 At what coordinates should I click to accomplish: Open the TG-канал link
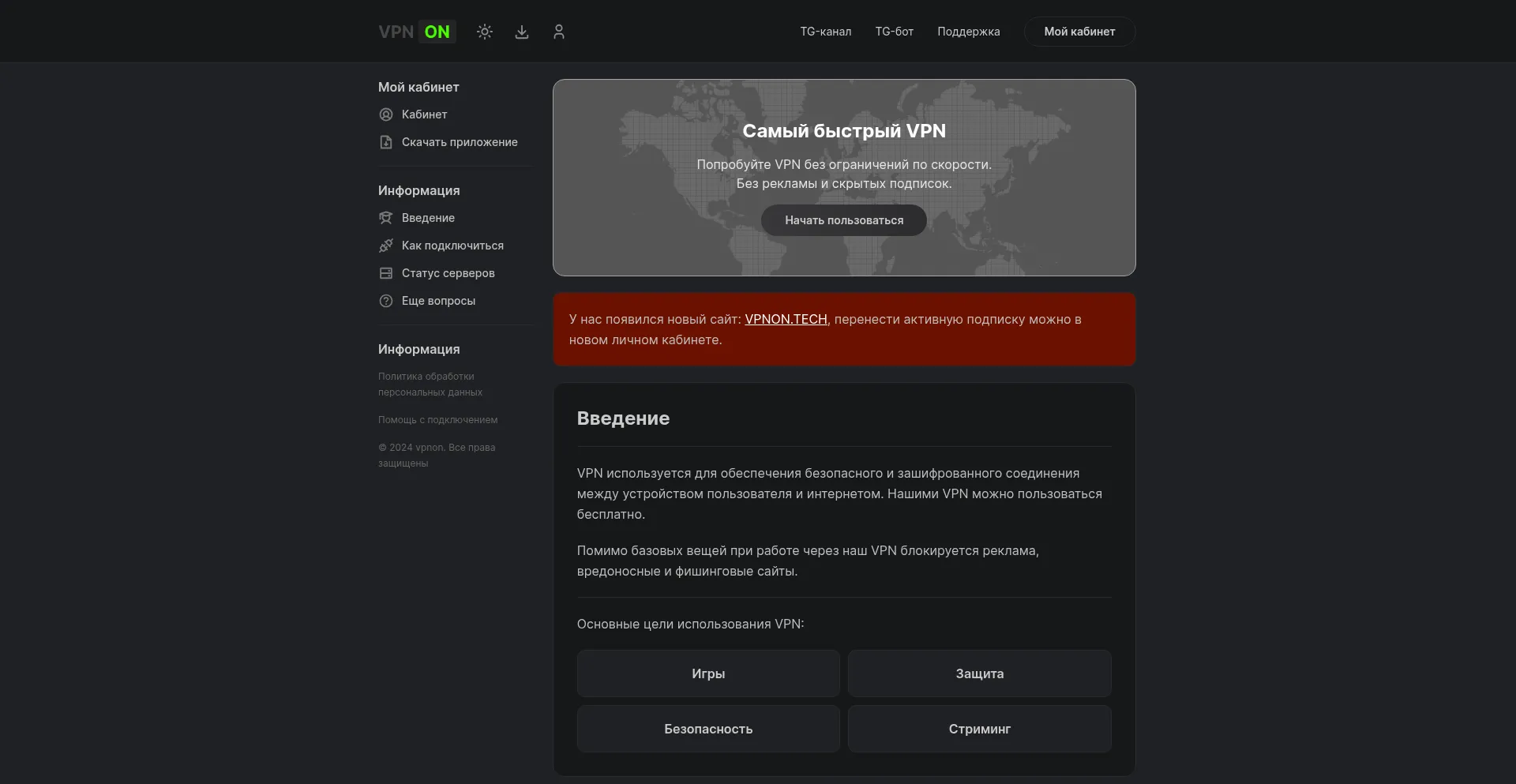coord(826,32)
